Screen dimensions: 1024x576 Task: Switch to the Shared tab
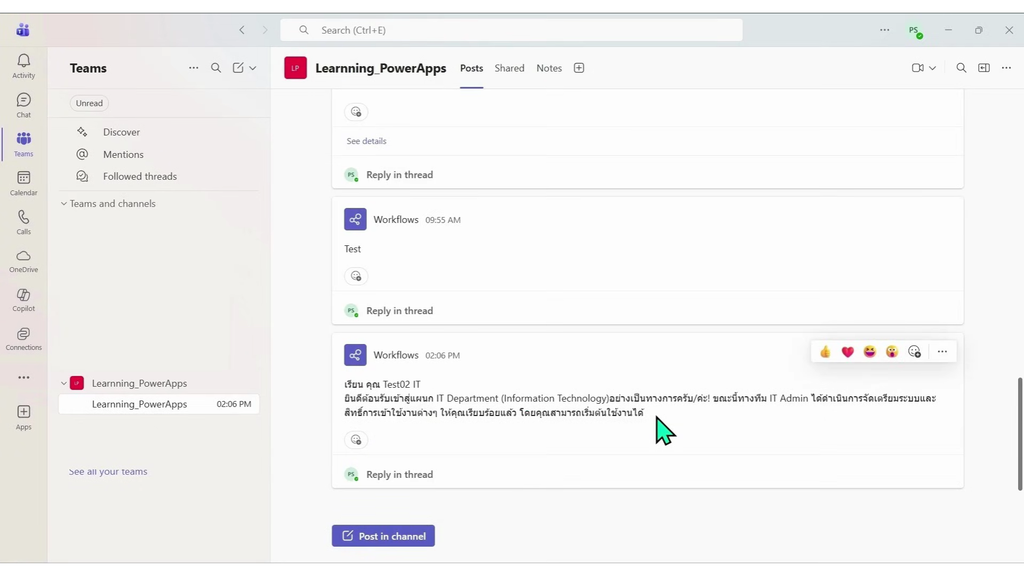click(x=509, y=68)
